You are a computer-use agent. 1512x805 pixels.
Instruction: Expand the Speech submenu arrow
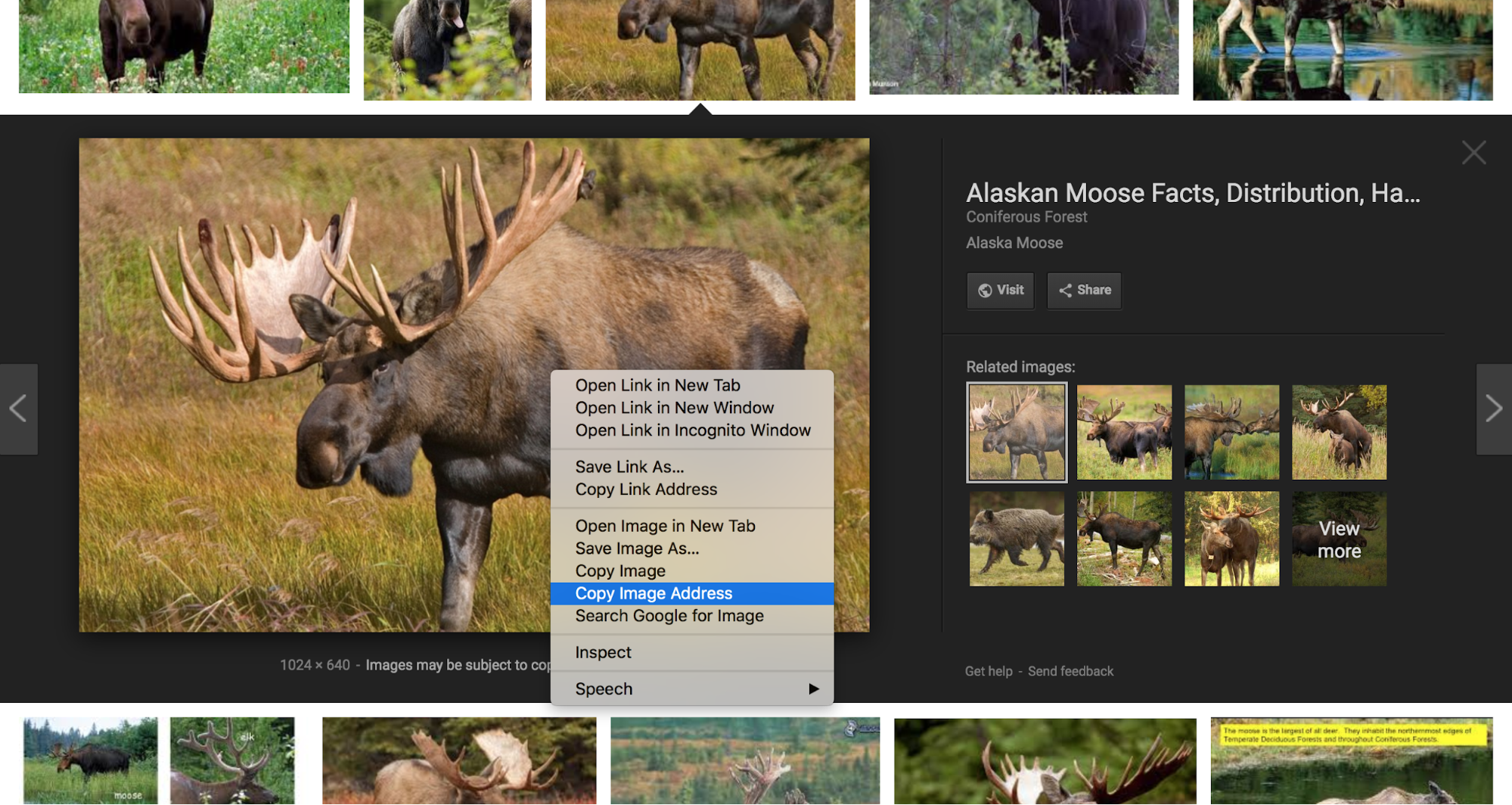pos(814,688)
